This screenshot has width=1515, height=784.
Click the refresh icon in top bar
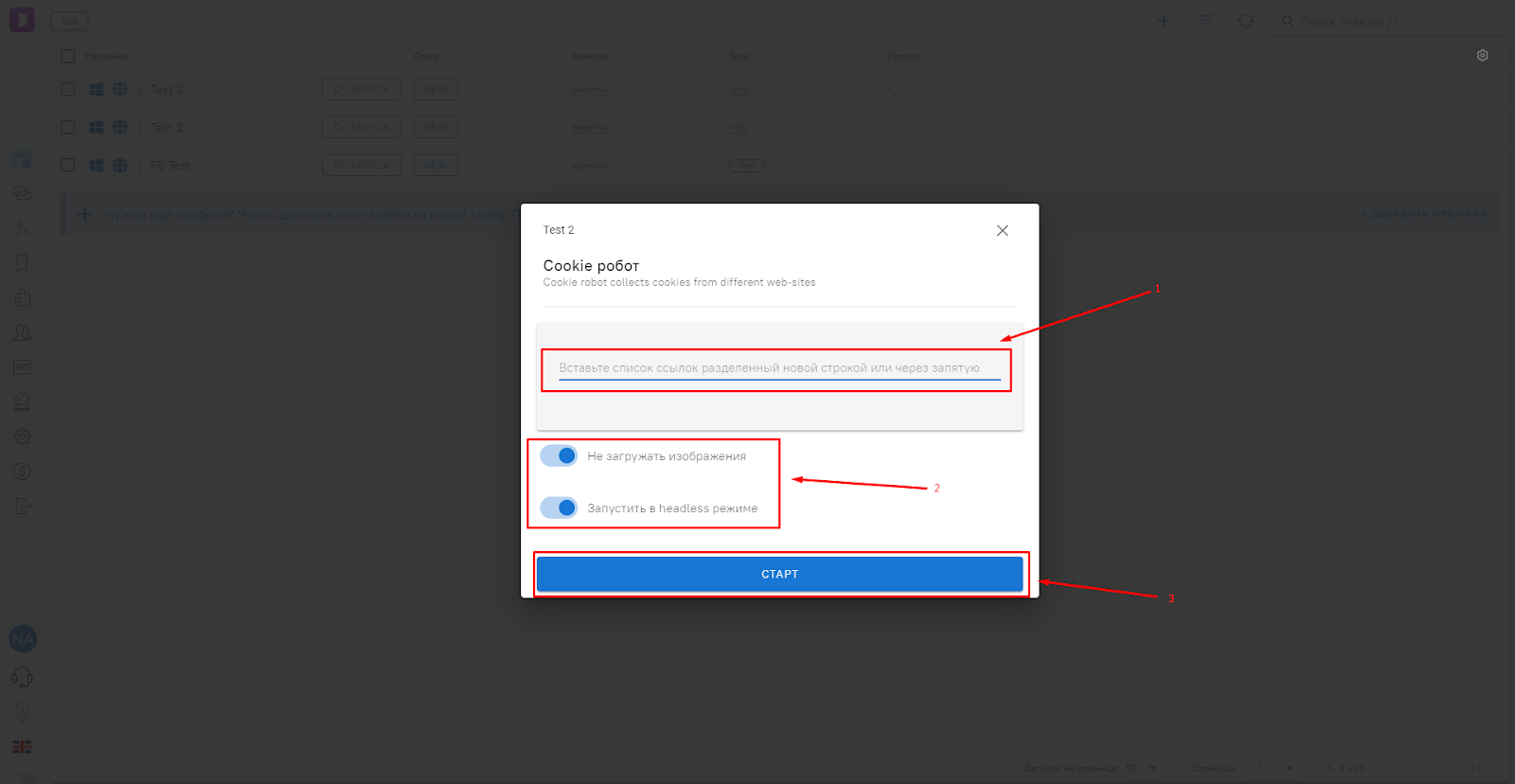tap(1246, 21)
